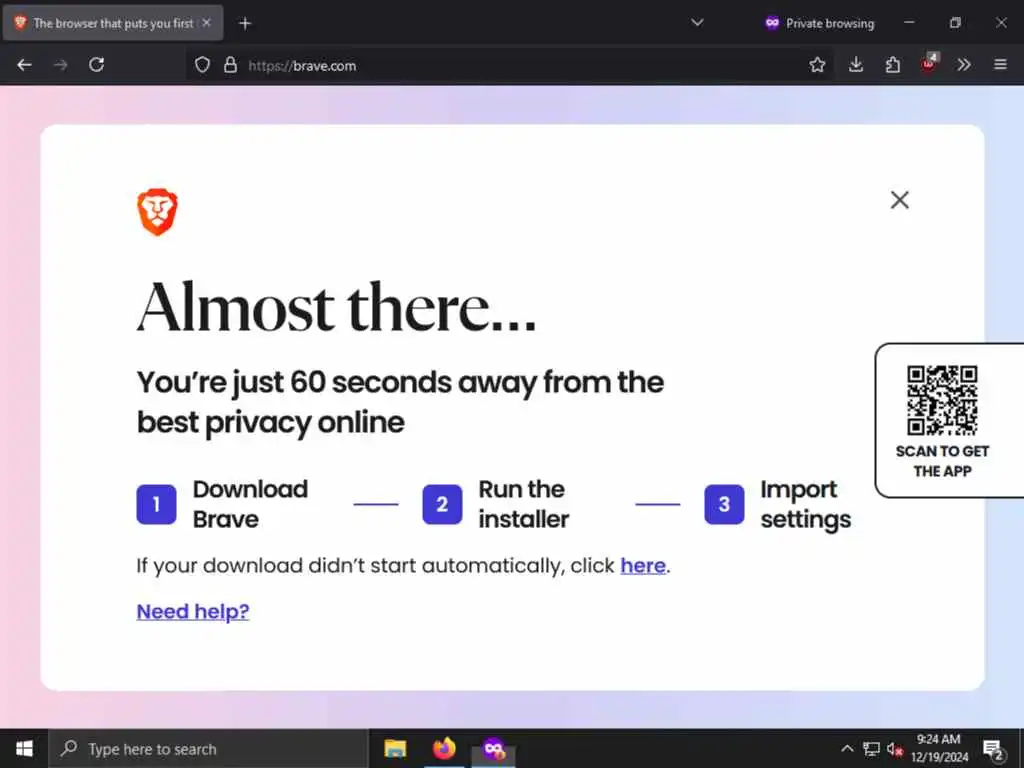Open the Windows Start menu
Screen dimensions: 1024x768
click(x=24, y=748)
